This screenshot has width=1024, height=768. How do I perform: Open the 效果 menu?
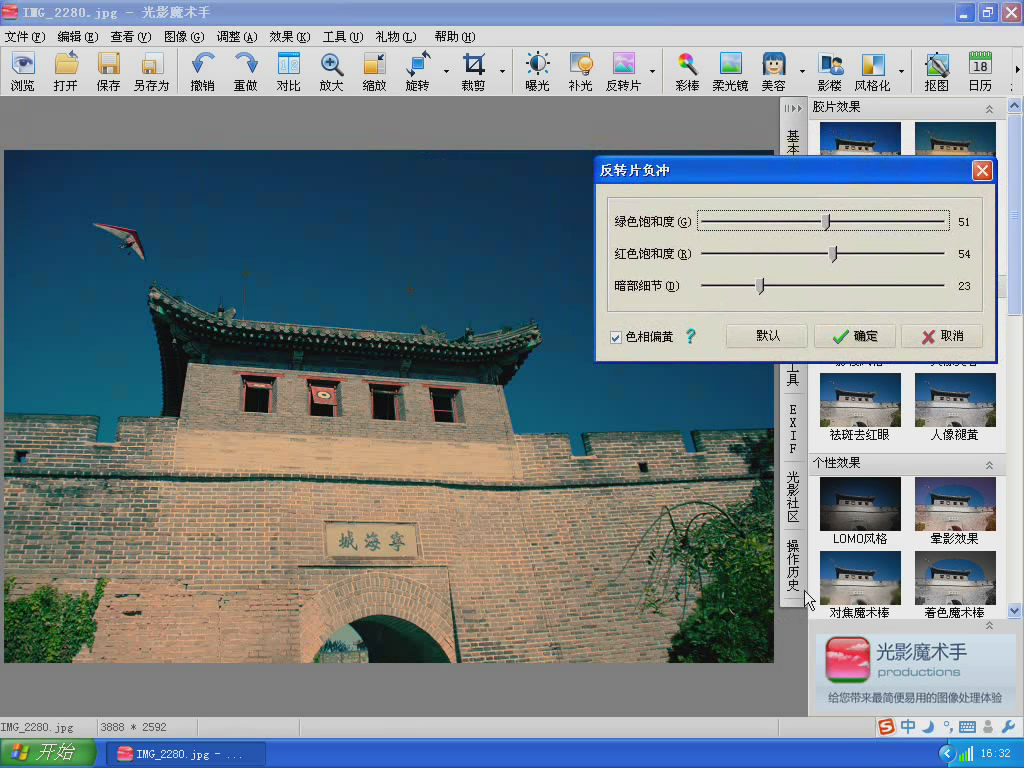pyautogui.click(x=290, y=37)
